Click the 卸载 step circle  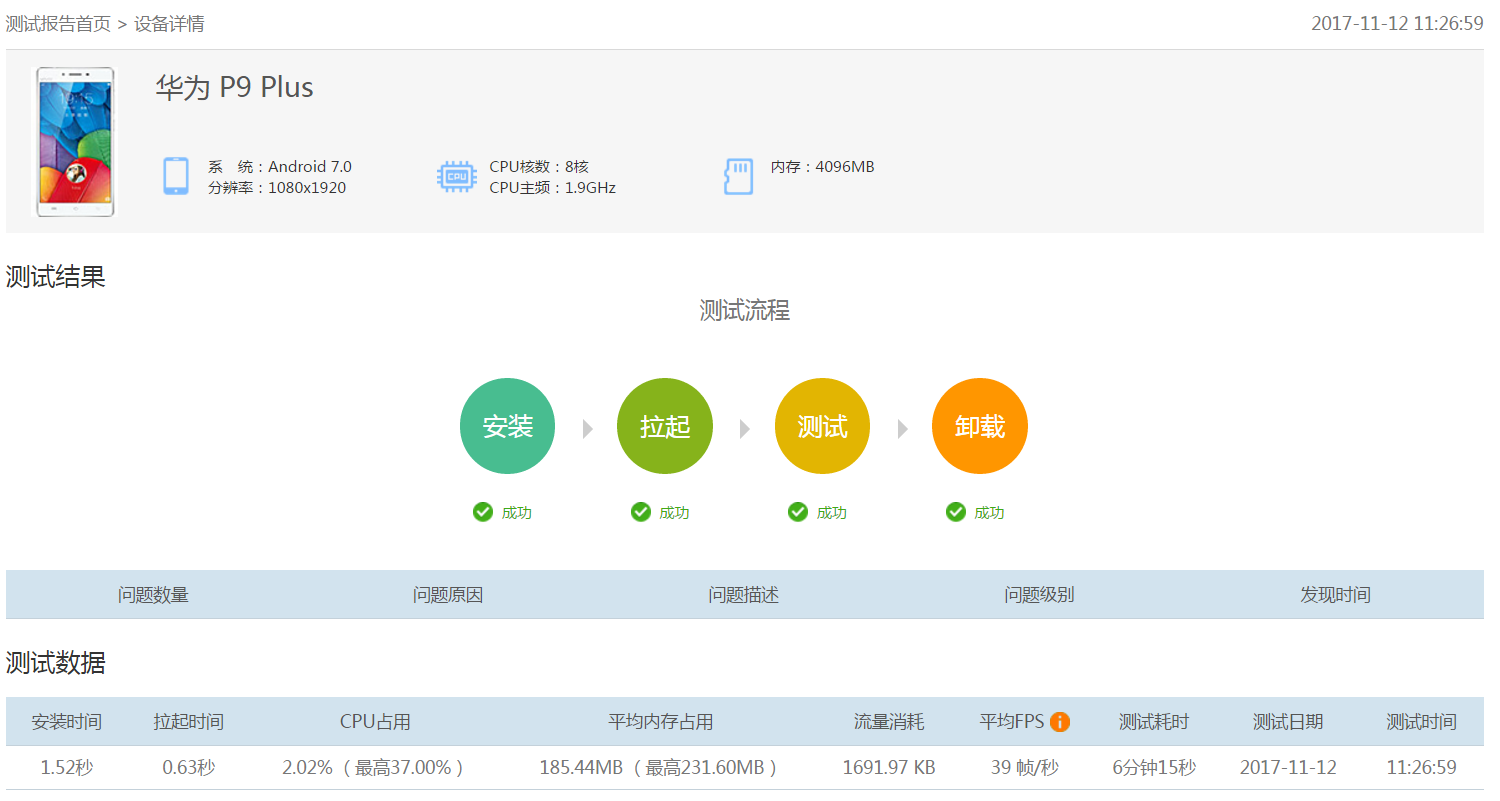tap(980, 426)
